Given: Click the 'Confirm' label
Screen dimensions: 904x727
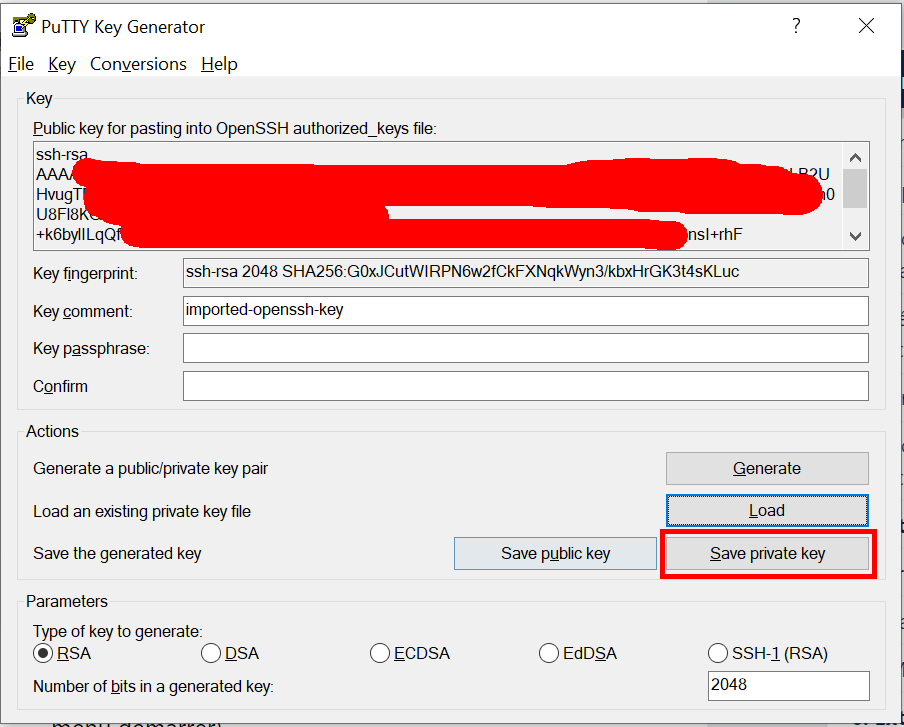Looking at the screenshot, I should tap(60, 386).
